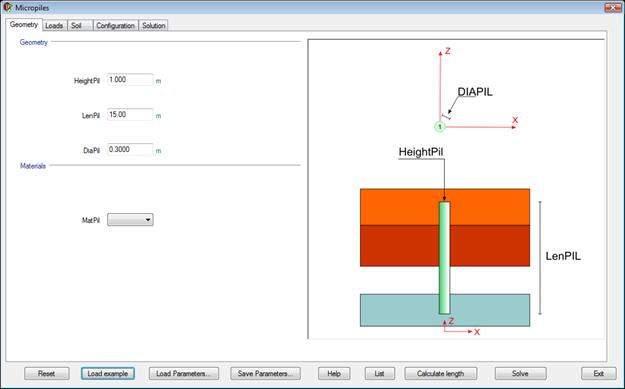Open the Soil tab
This screenshot has width=625, height=389.
pyautogui.click(x=80, y=26)
